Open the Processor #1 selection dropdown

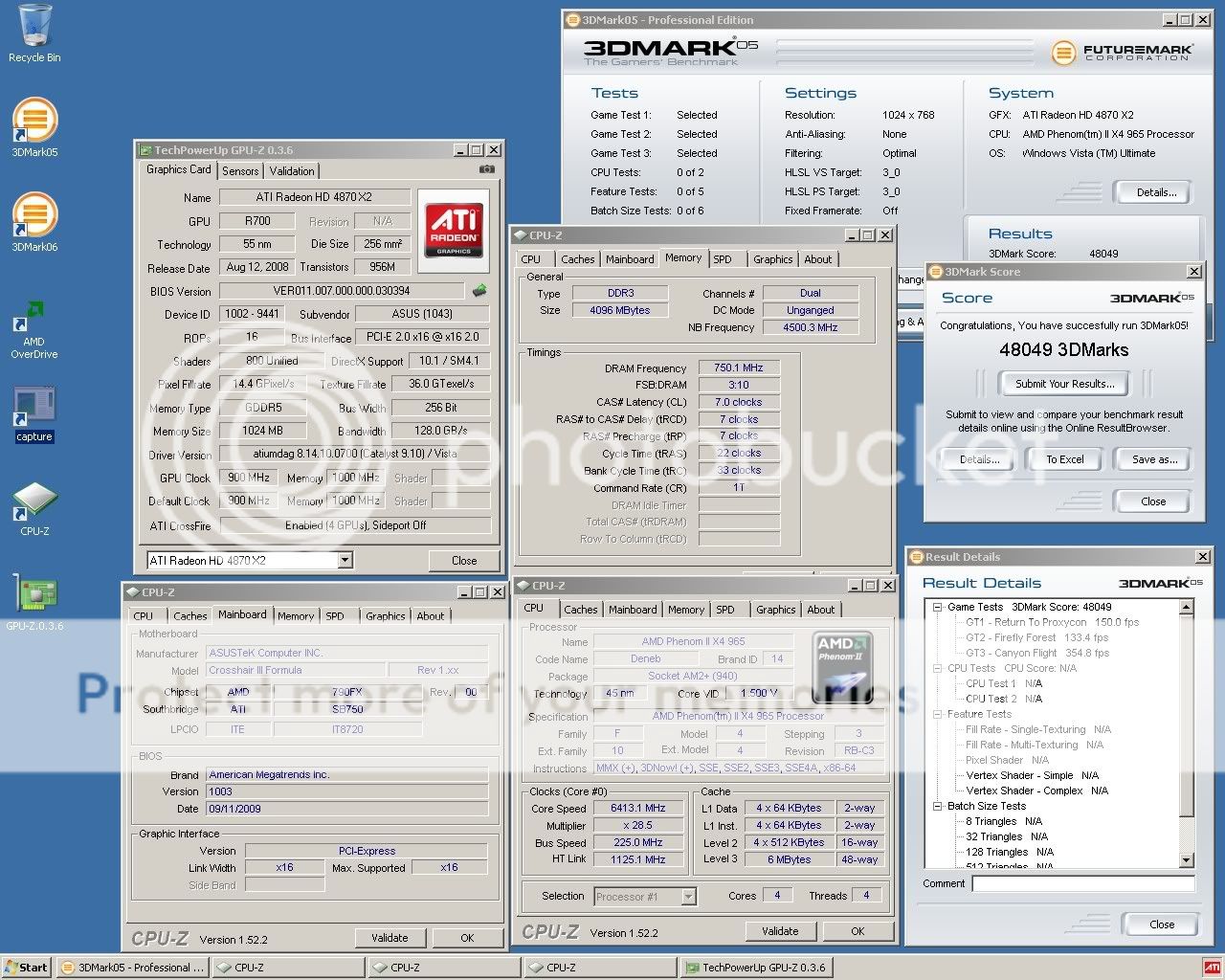pyautogui.click(x=688, y=897)
